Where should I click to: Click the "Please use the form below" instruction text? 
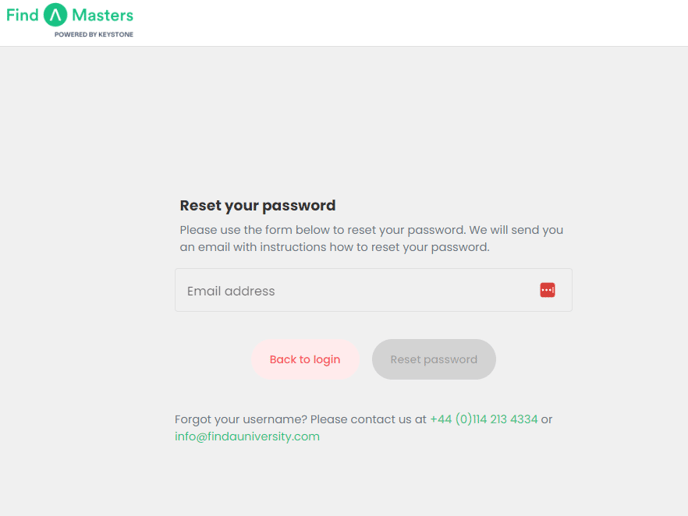coord(372,230)
